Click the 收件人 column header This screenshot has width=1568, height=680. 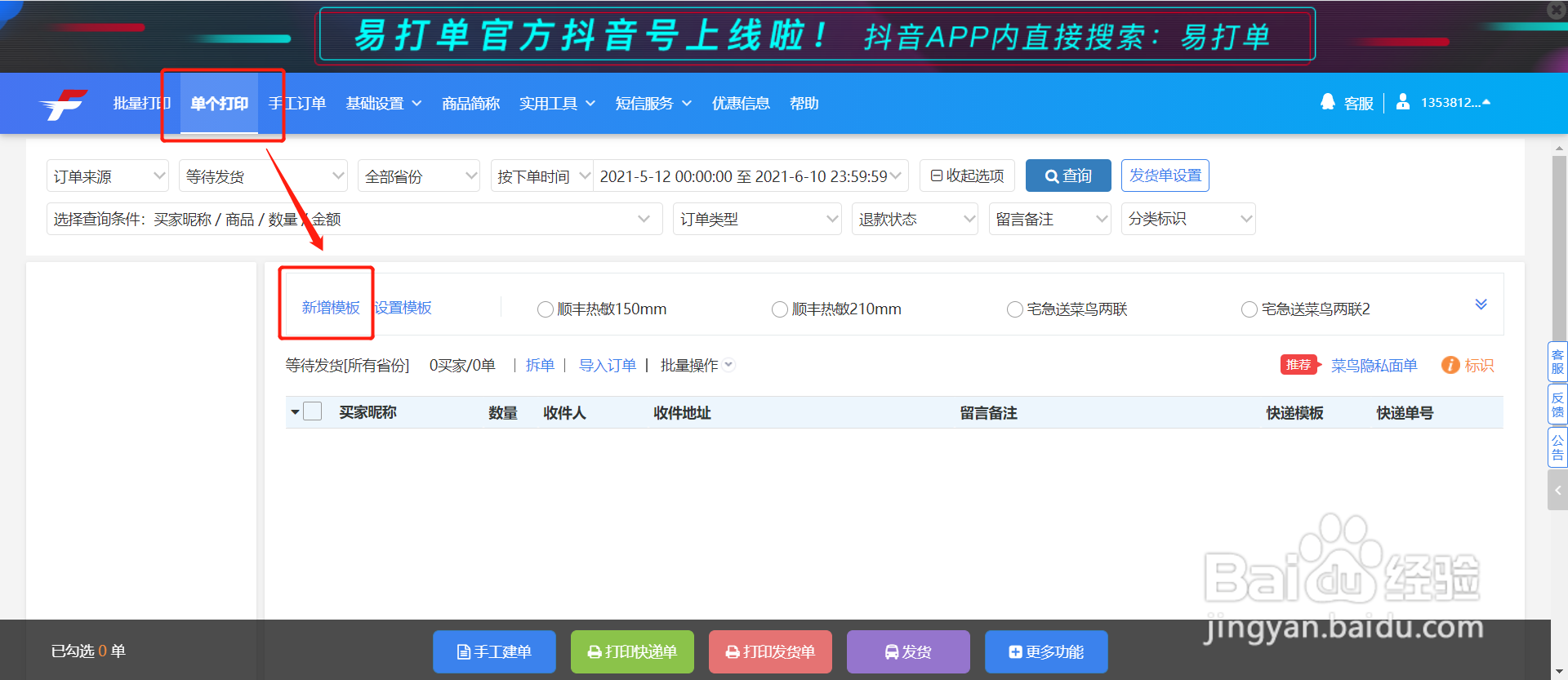pos(564,413)
